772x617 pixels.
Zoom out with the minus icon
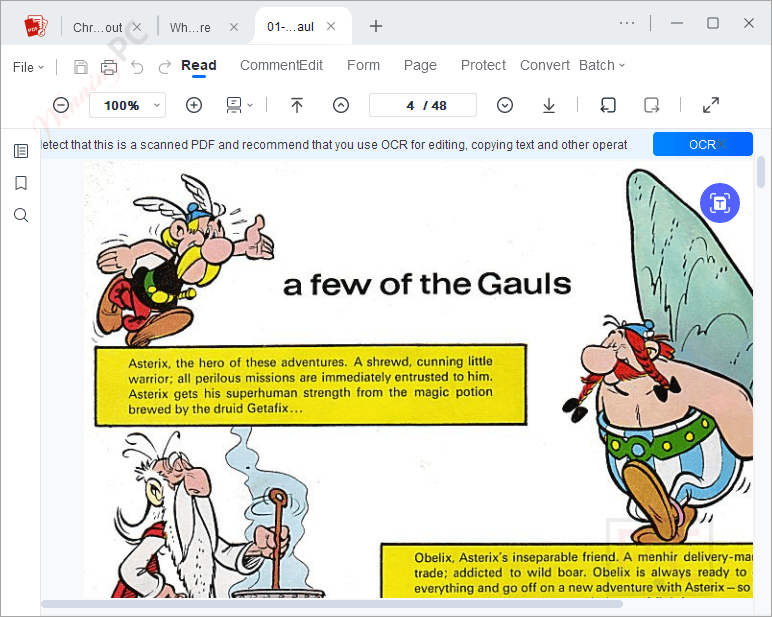pyautogui.click(x=61, y=105)
